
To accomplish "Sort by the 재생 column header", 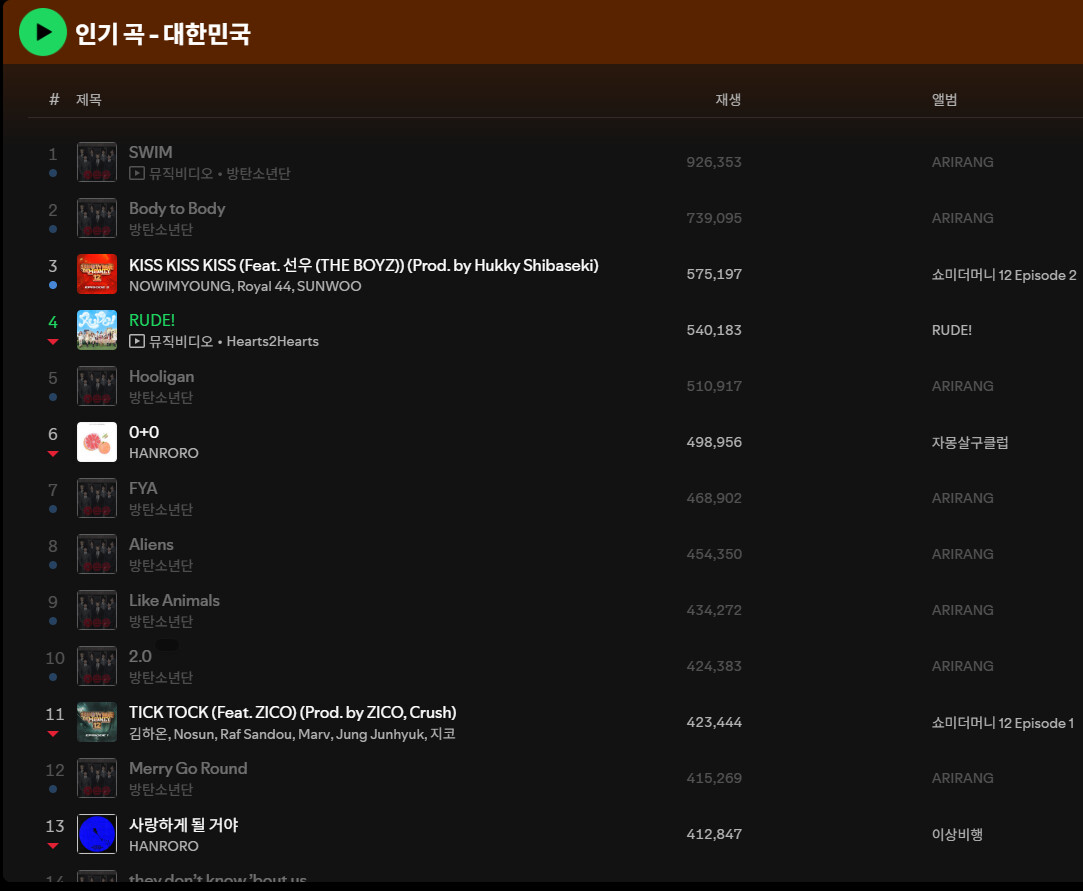I will click(x=728, y=99).
